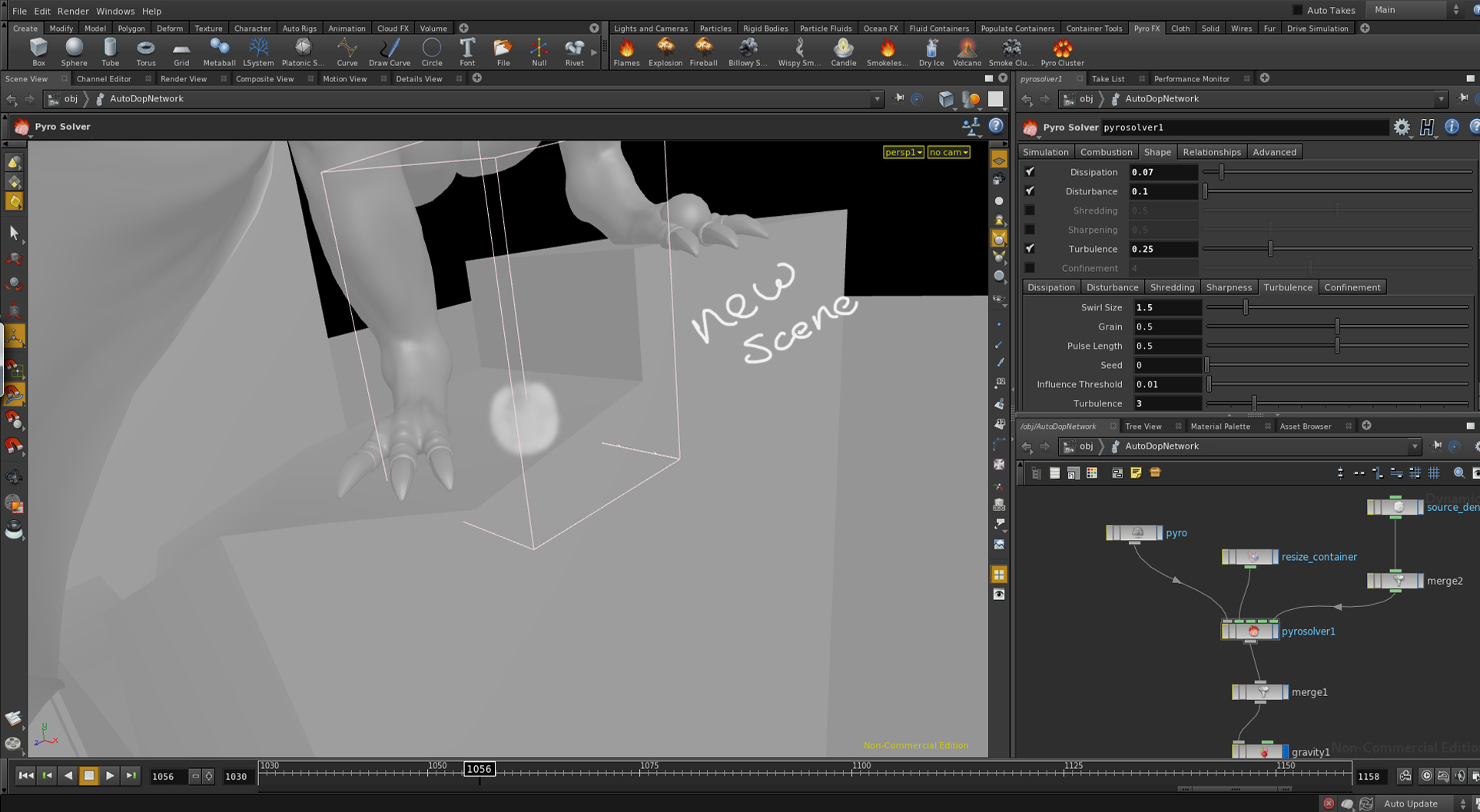
Task: Switch to the Combustion tab
Action: pyautogui.click(x=1106, y=152)
